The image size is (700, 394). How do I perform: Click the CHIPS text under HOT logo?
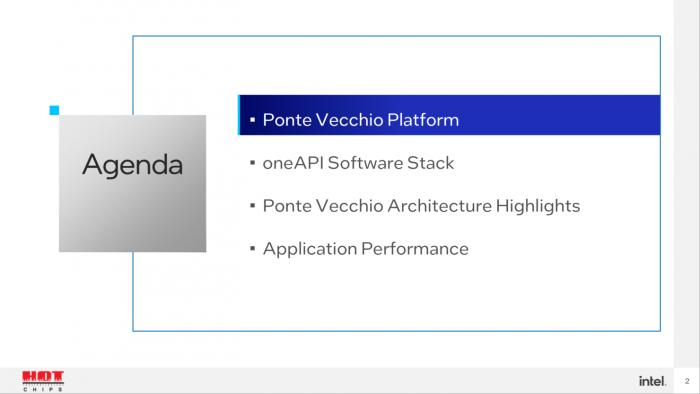point(43,390)
